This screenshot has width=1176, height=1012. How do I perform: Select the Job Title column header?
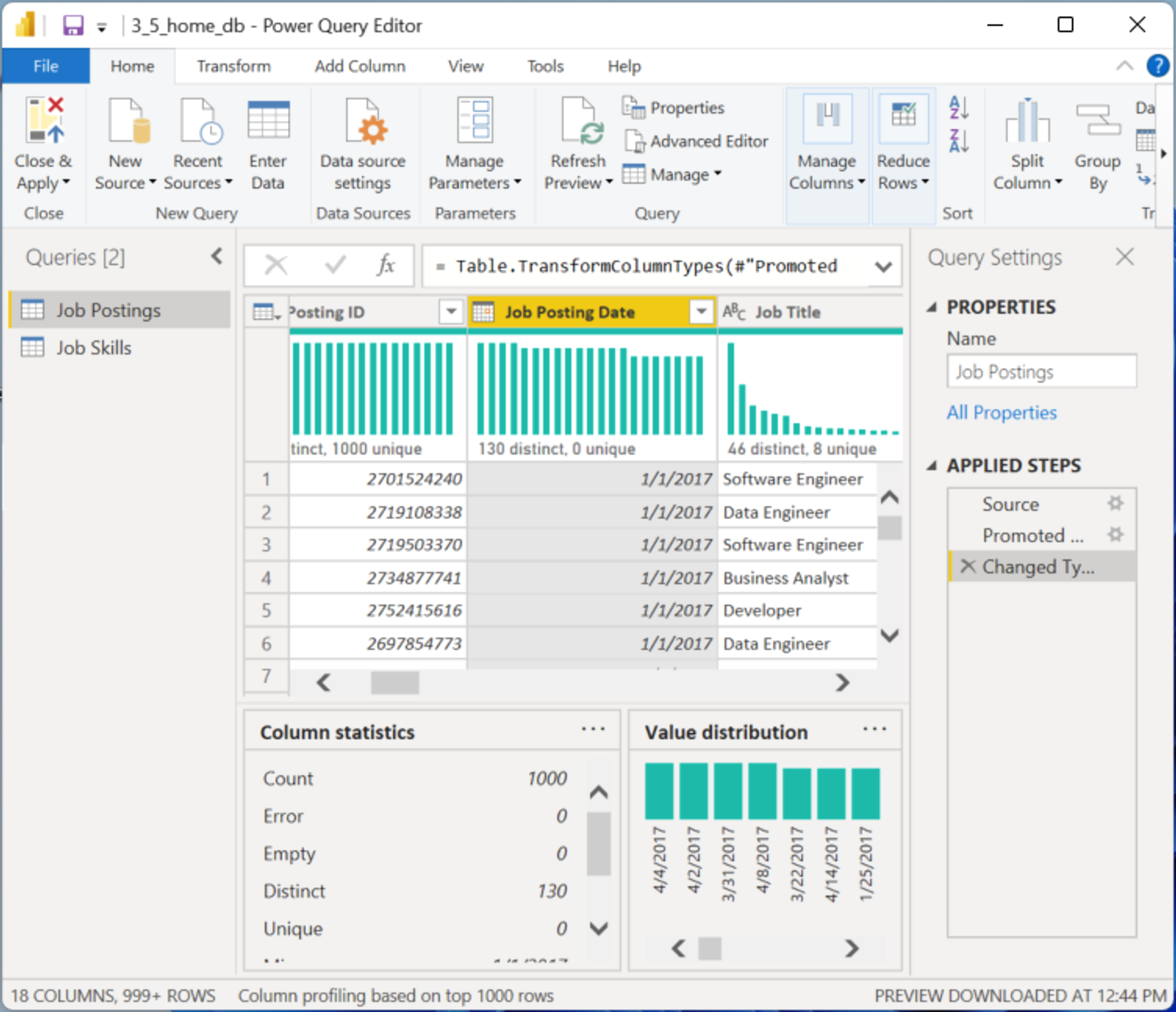click(810, 313)
